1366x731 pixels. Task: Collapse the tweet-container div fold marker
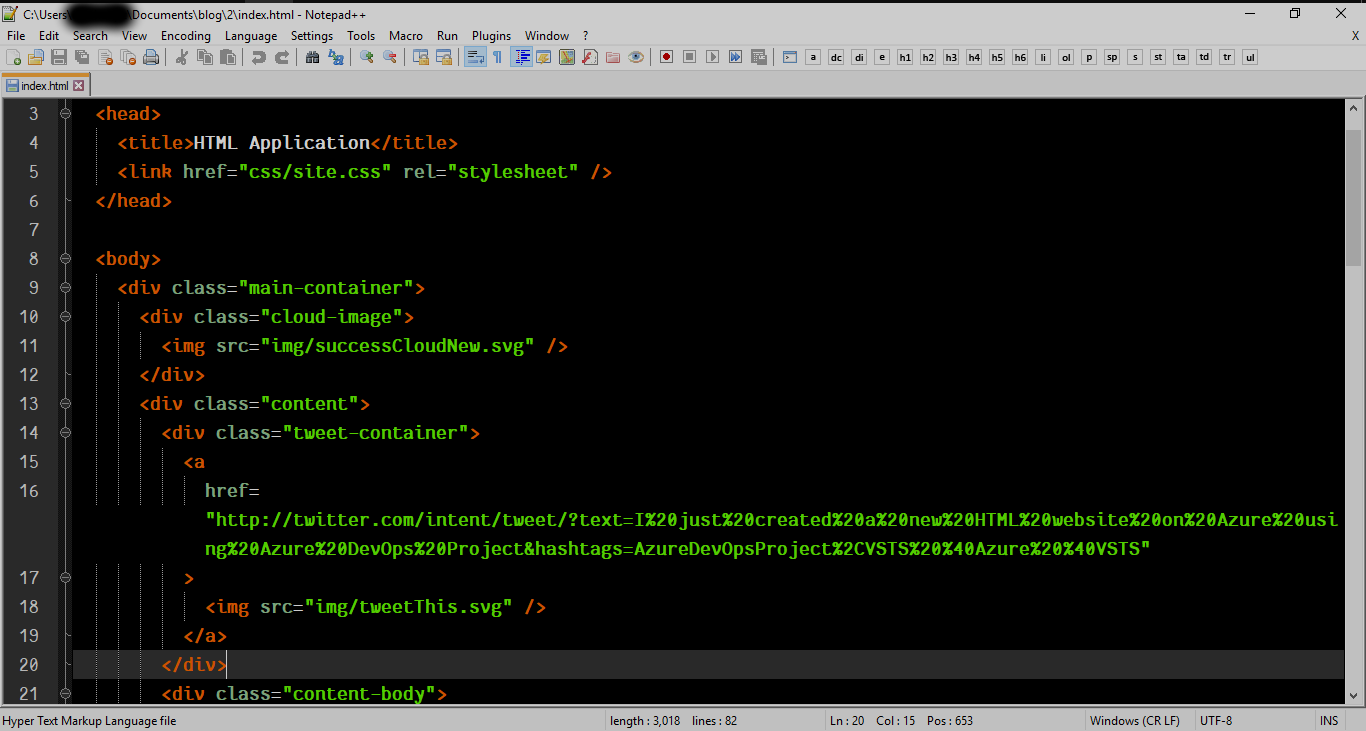(65, 432)
